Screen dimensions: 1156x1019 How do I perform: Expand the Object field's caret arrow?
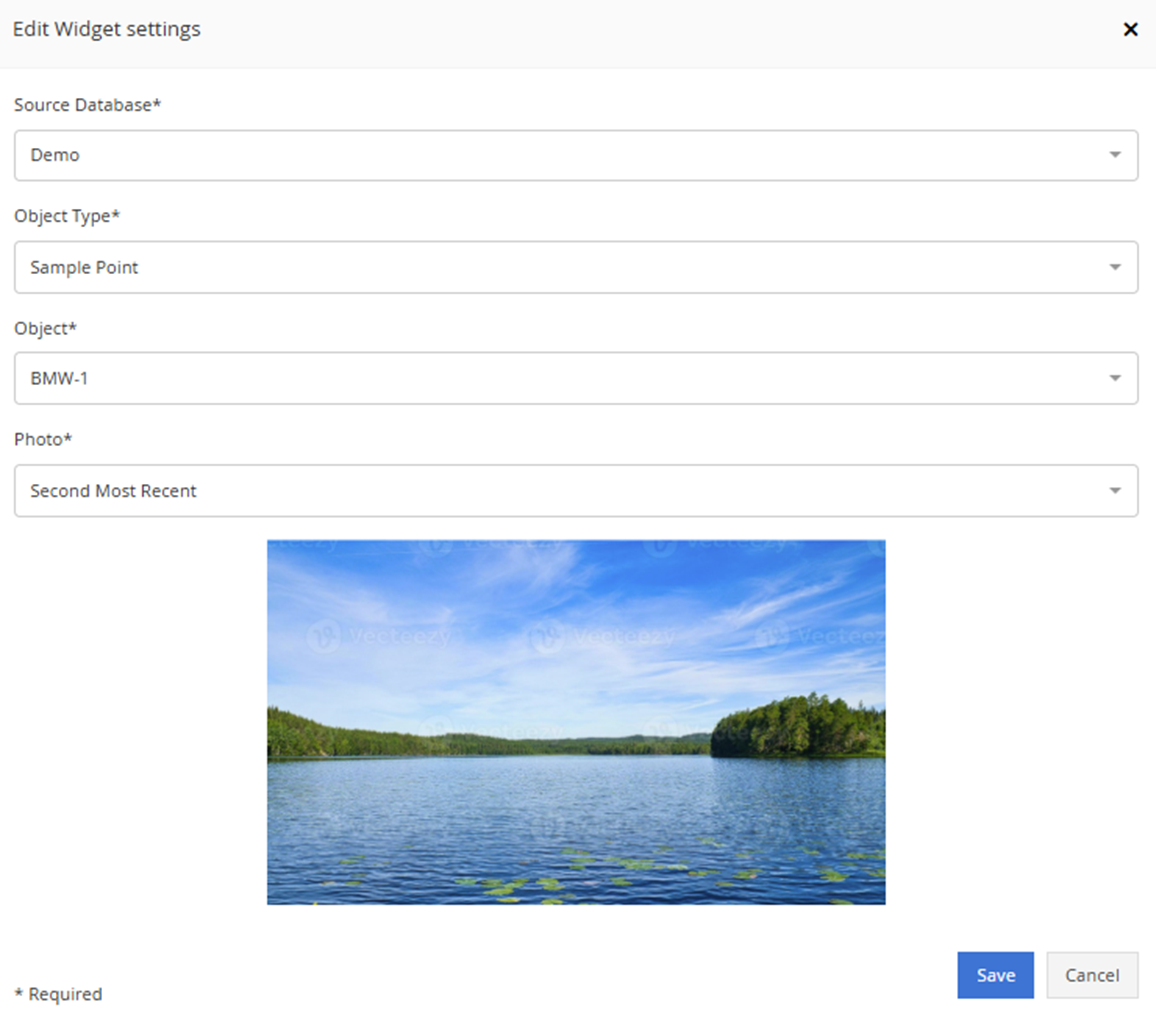tap(1114, 379)
